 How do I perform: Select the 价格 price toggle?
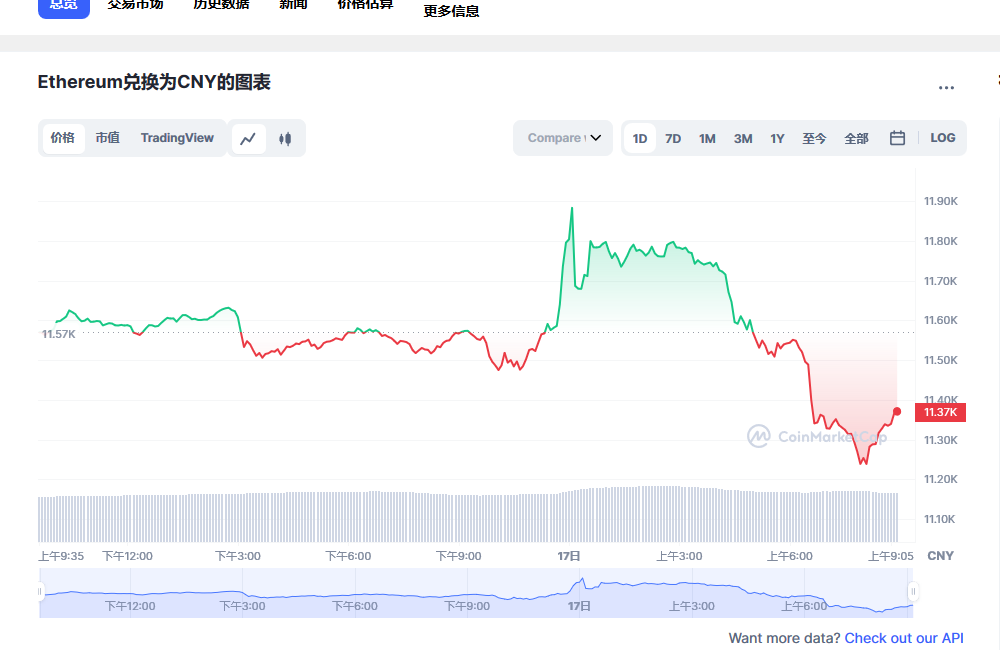(63, 138)
